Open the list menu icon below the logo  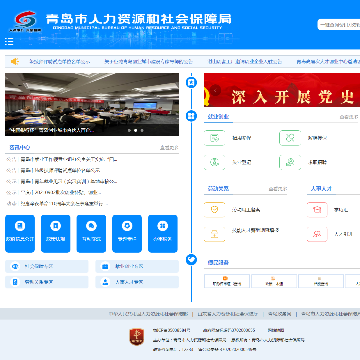(9, 41)
